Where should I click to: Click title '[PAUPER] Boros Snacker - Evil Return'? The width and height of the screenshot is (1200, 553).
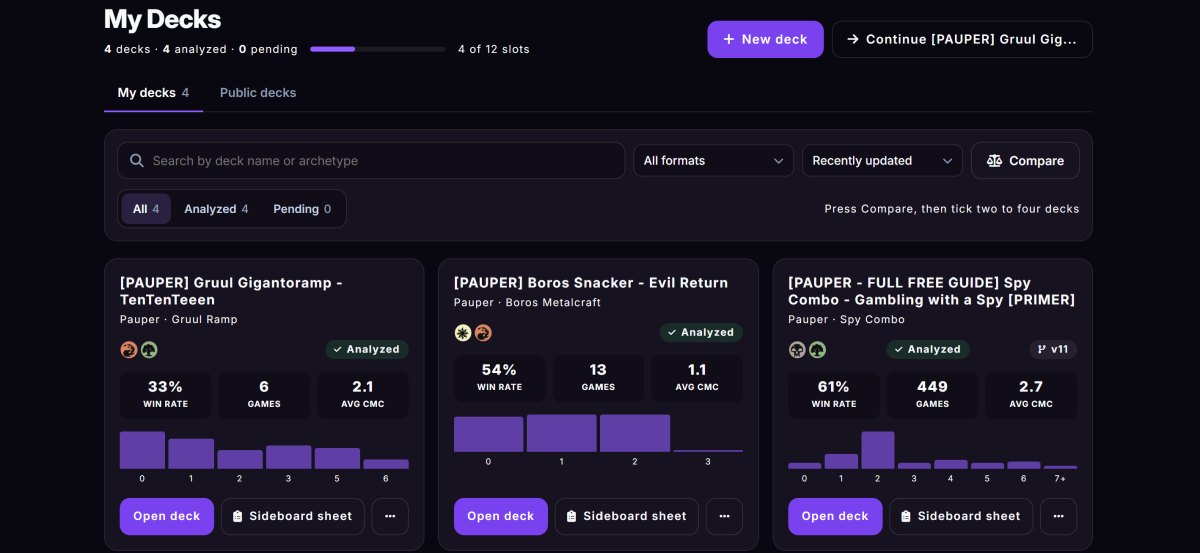point(591,283)
